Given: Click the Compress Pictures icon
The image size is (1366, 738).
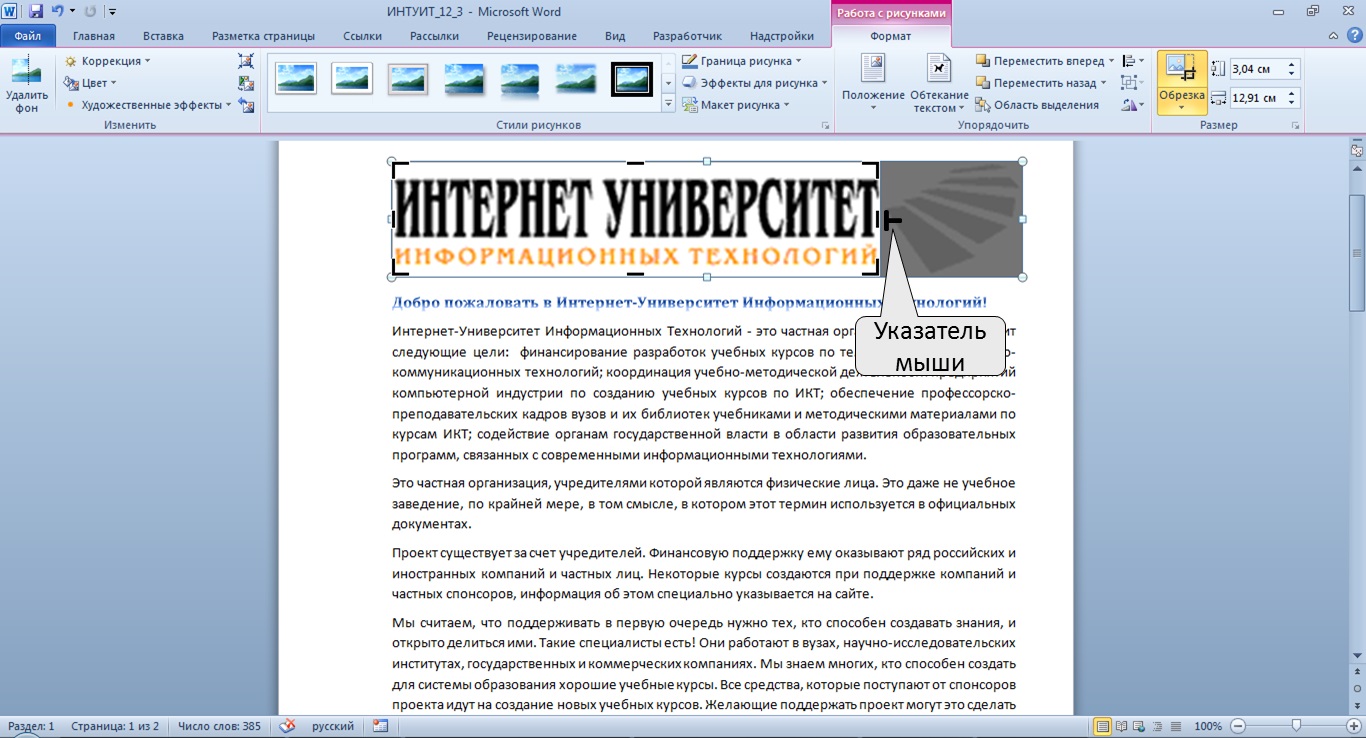Looking at the screenshot, I should click(x=247, y=61).
